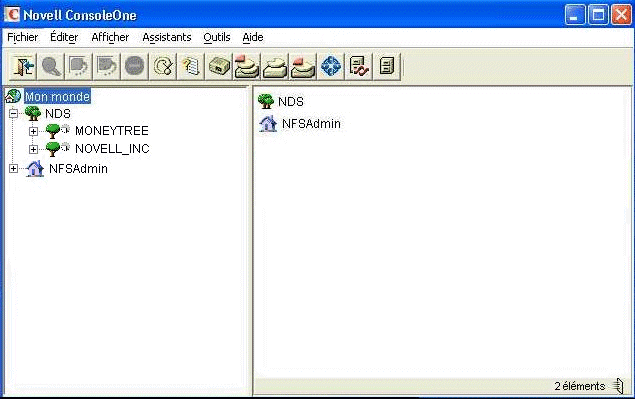Viewport: 635px width, 399px height.
Task: Click the grayed circular stop icon
Action: (x=135, y=66)
